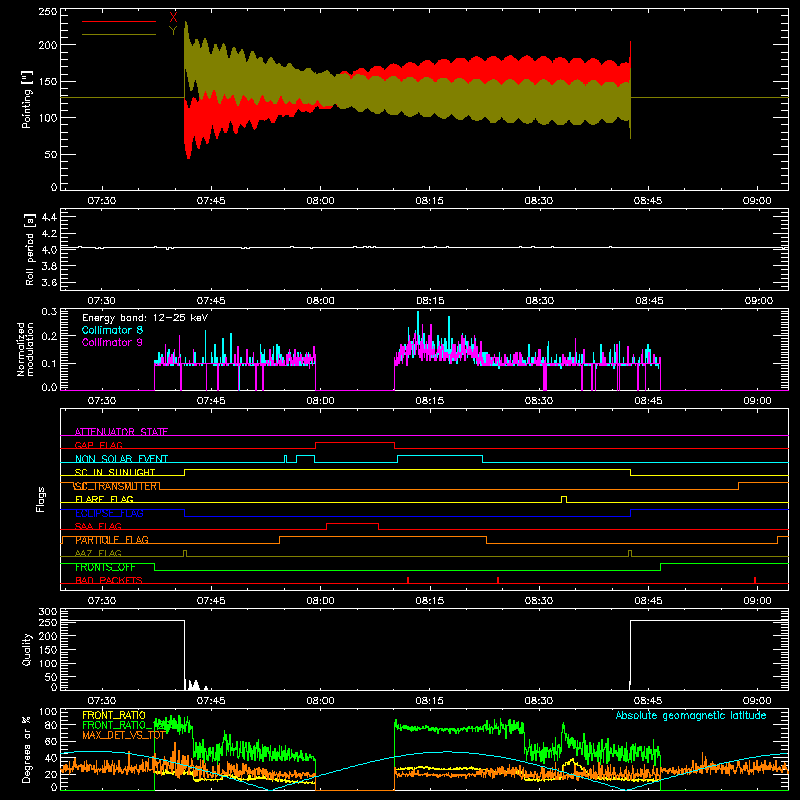Click the second BAD_PACKETS red tick mark
The height and width of the screenshot is (800, 800).
coord(498,580)
